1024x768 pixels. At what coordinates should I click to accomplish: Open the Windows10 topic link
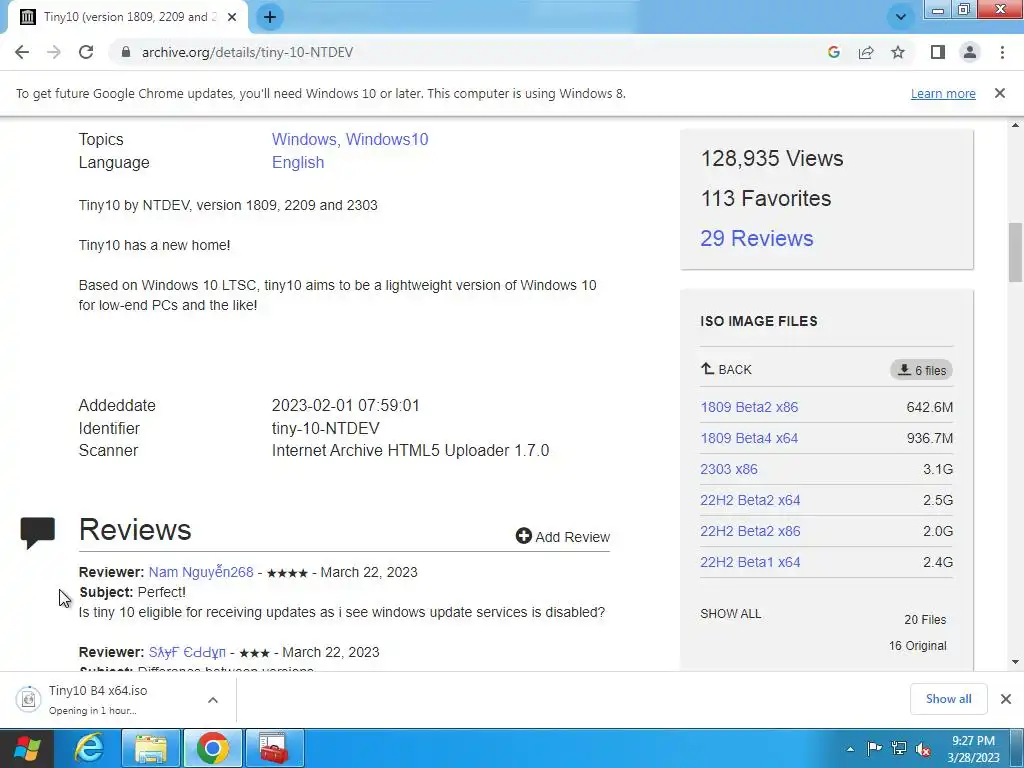point(387,139)
